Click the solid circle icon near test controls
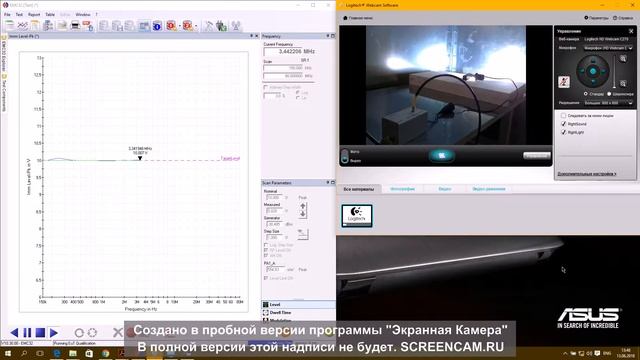The height and width of the screenshot is (360, 640). (79, 333)
